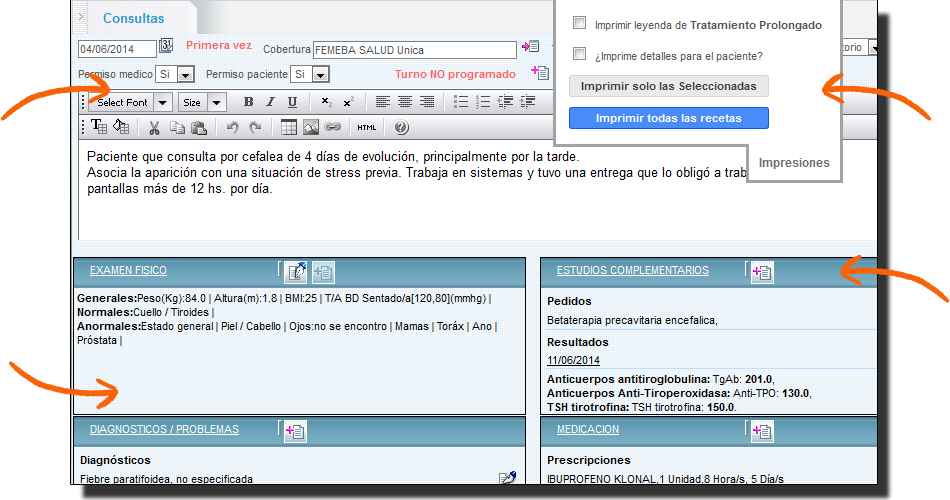Add a new item to Medicacion
The height and width of the screenshot is (500, 950).
point(762,431)
